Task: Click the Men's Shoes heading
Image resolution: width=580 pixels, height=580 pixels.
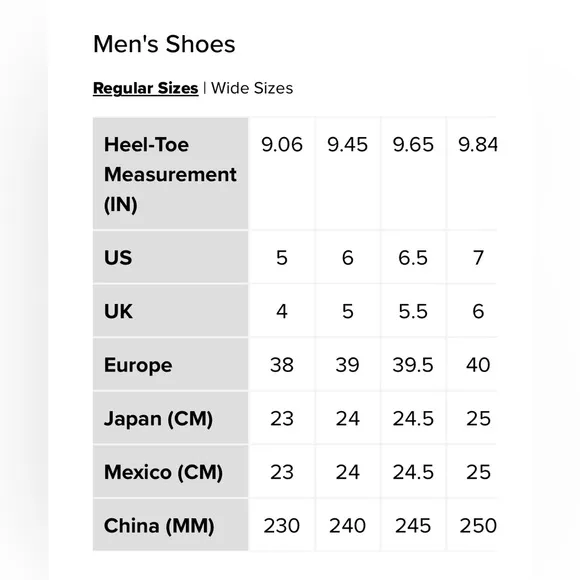Action: click(x=164, y=44)
